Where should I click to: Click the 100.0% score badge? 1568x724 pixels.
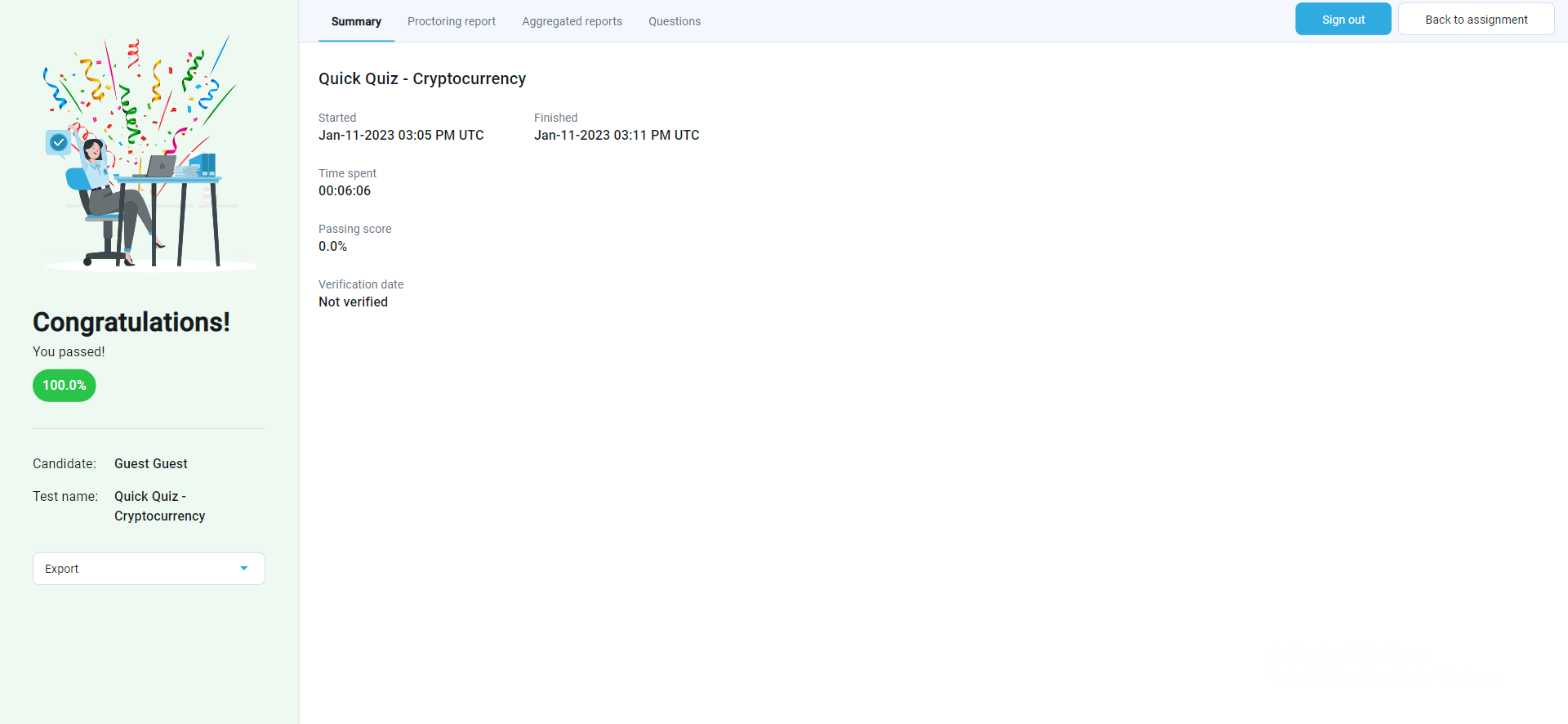(x=65, y=386)
